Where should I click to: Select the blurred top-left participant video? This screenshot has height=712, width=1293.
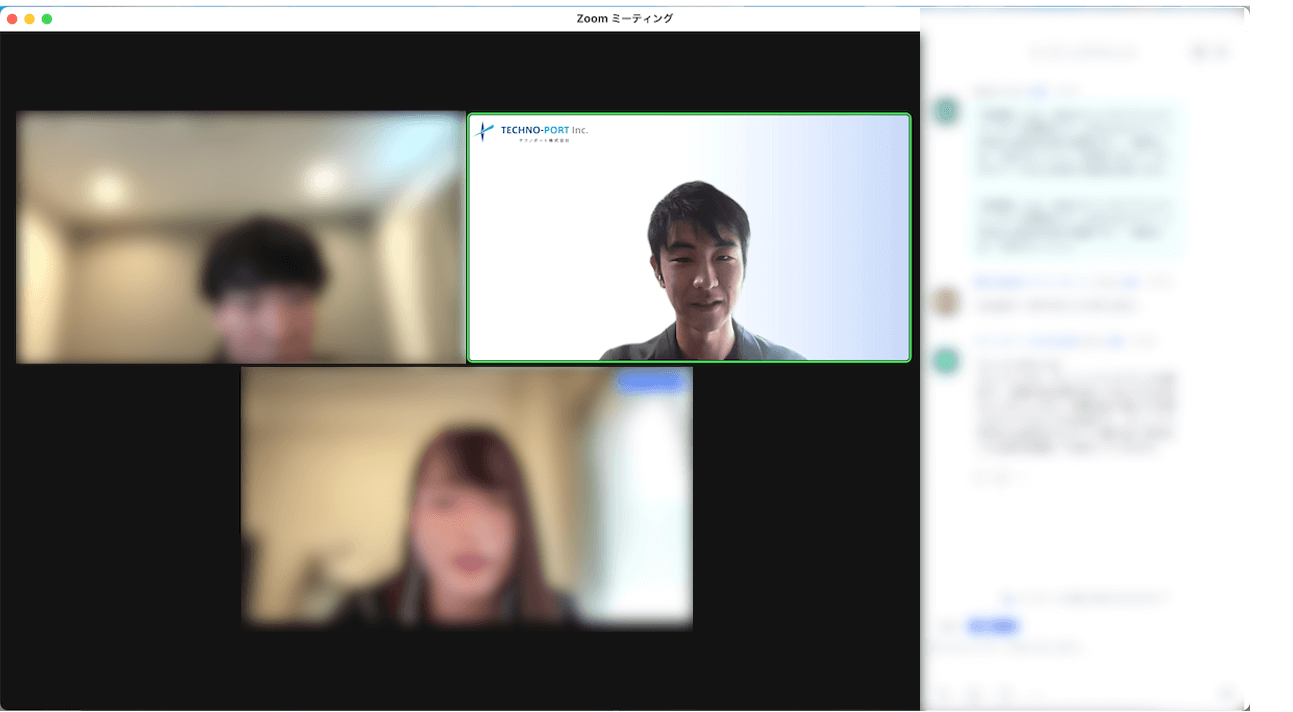point(240,237)
